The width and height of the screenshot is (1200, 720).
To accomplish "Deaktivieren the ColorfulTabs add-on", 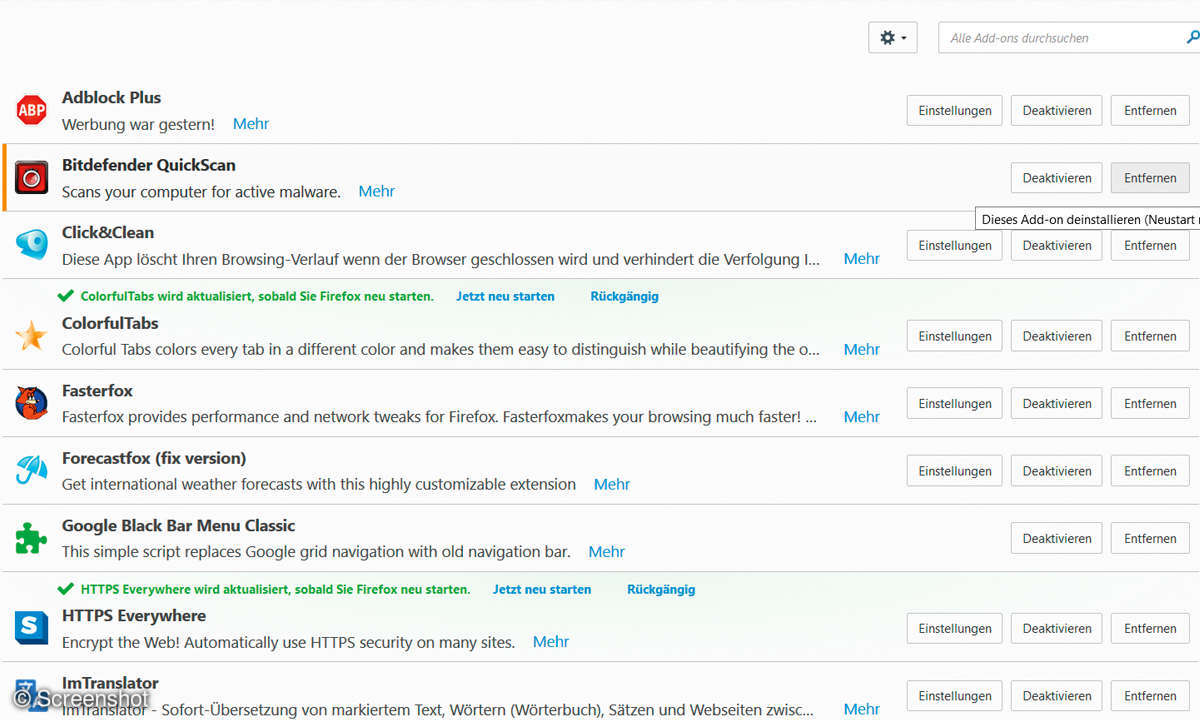I will (1057, 336).
